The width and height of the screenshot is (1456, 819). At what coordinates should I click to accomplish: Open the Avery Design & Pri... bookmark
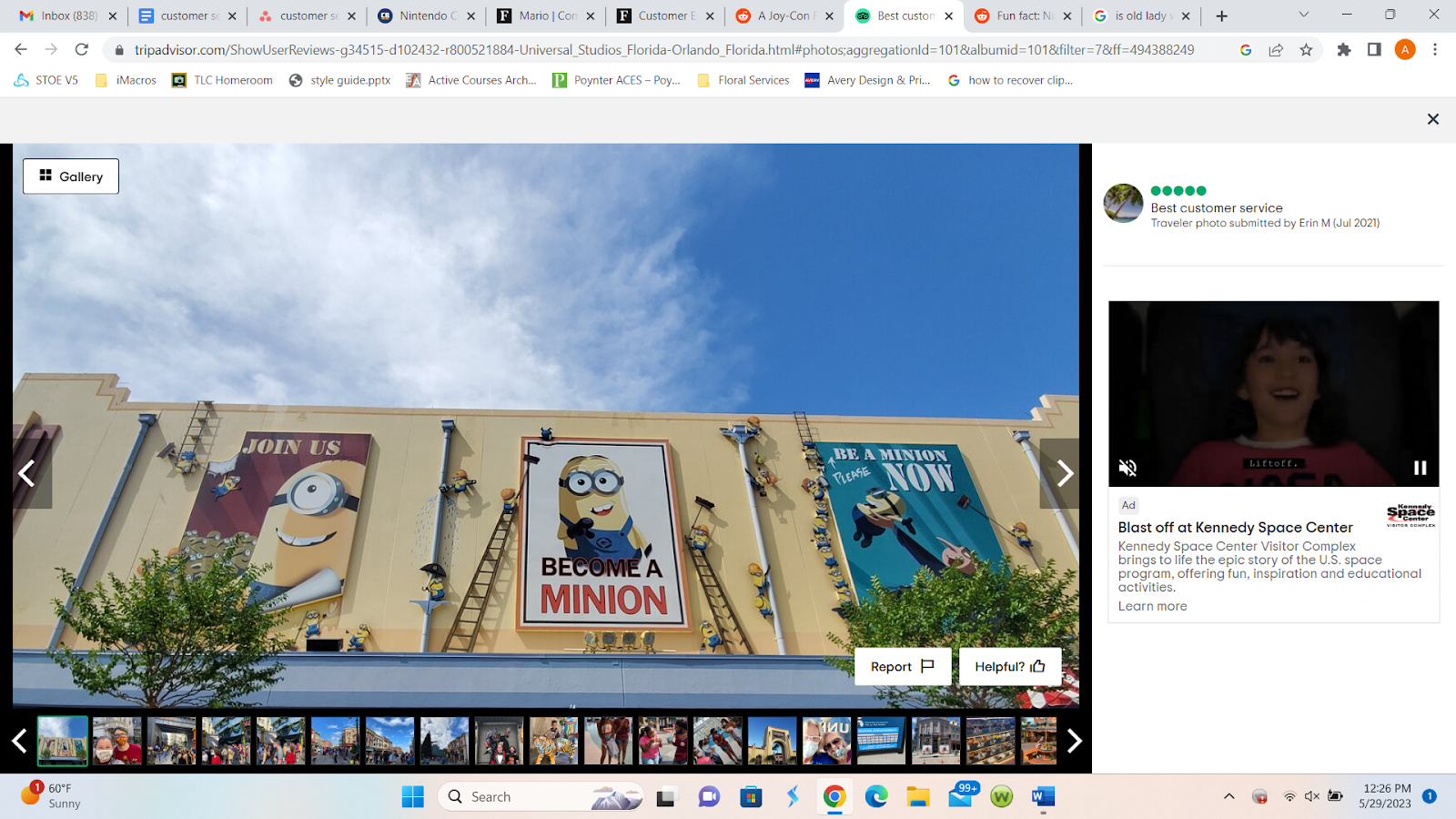[x=867, y=80]
